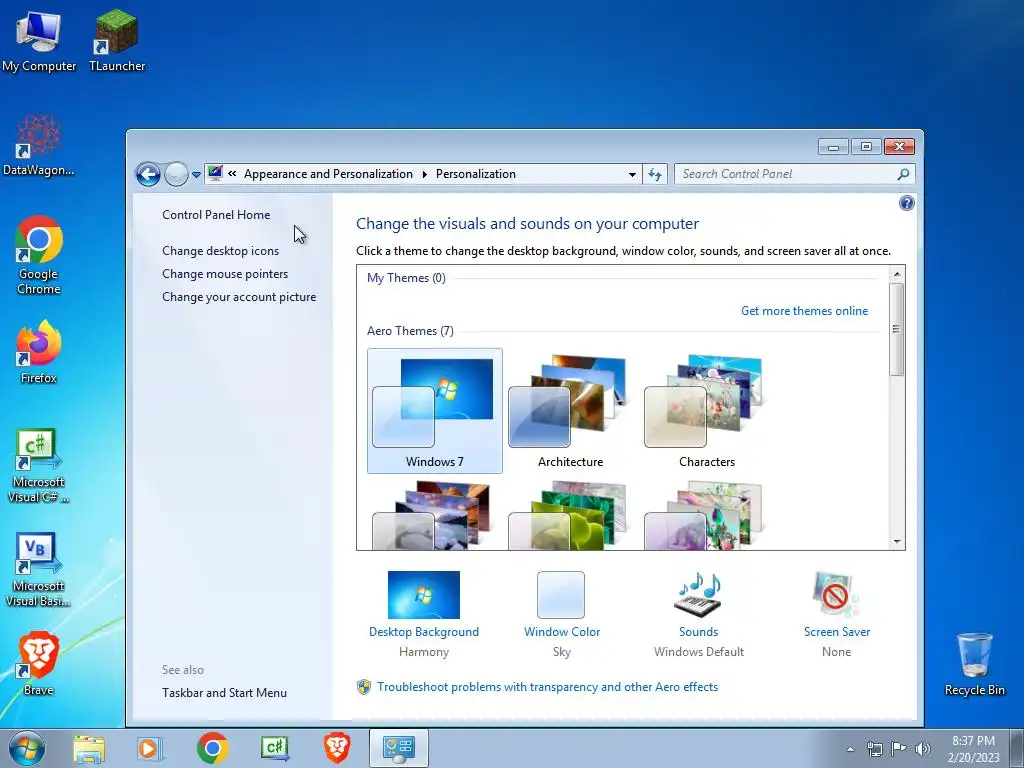This screenshot has width=1024, height=768.
Task: Click the address bar Control Panel icon
Action: 215,174
